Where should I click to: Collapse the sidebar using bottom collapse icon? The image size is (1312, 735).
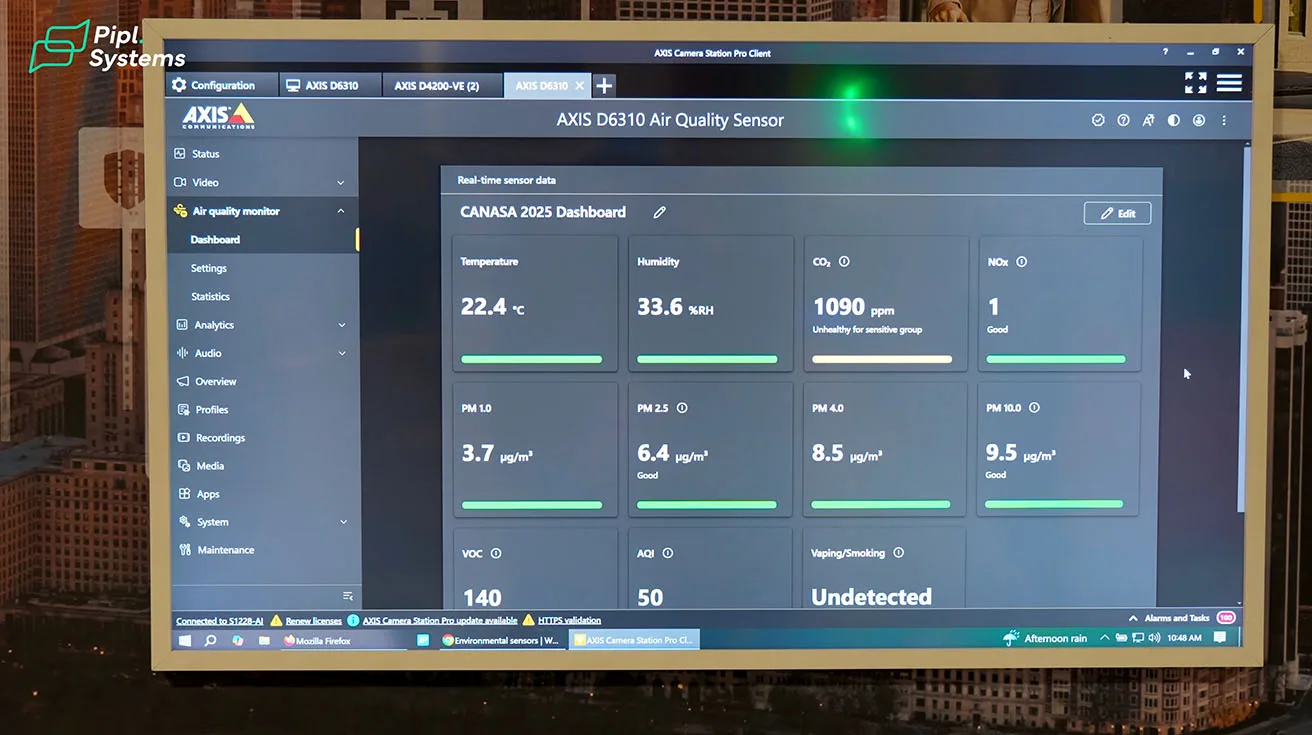point(348,596)
